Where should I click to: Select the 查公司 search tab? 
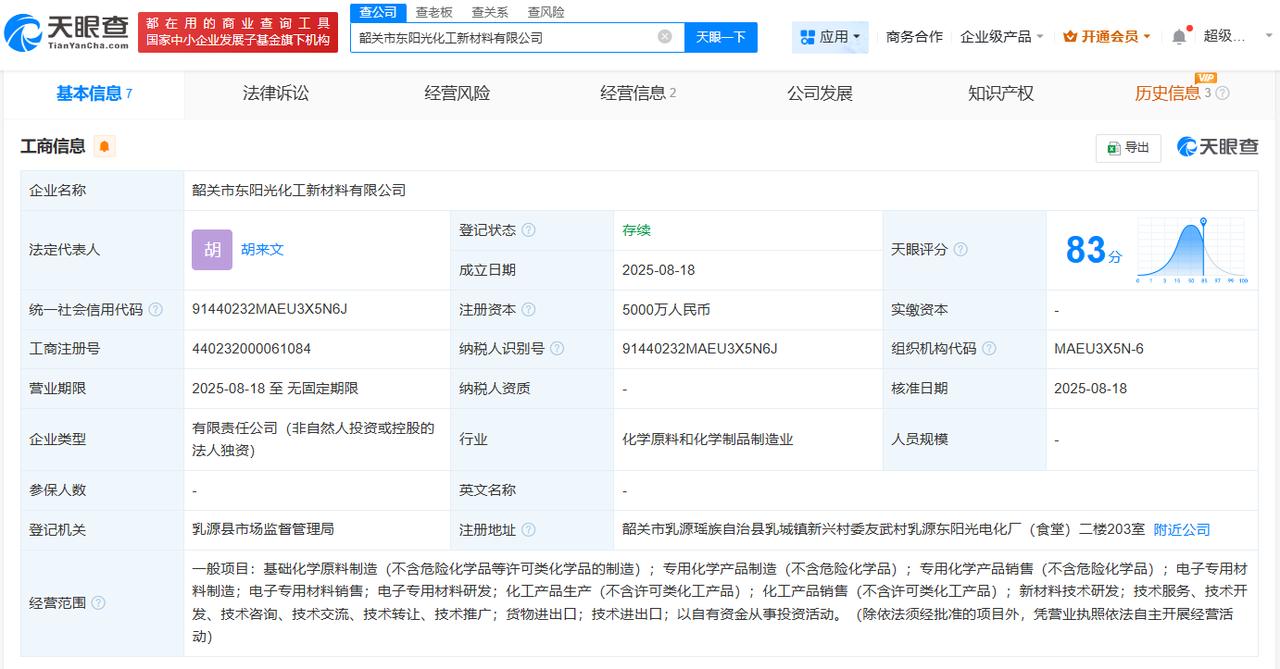point(378,12)
